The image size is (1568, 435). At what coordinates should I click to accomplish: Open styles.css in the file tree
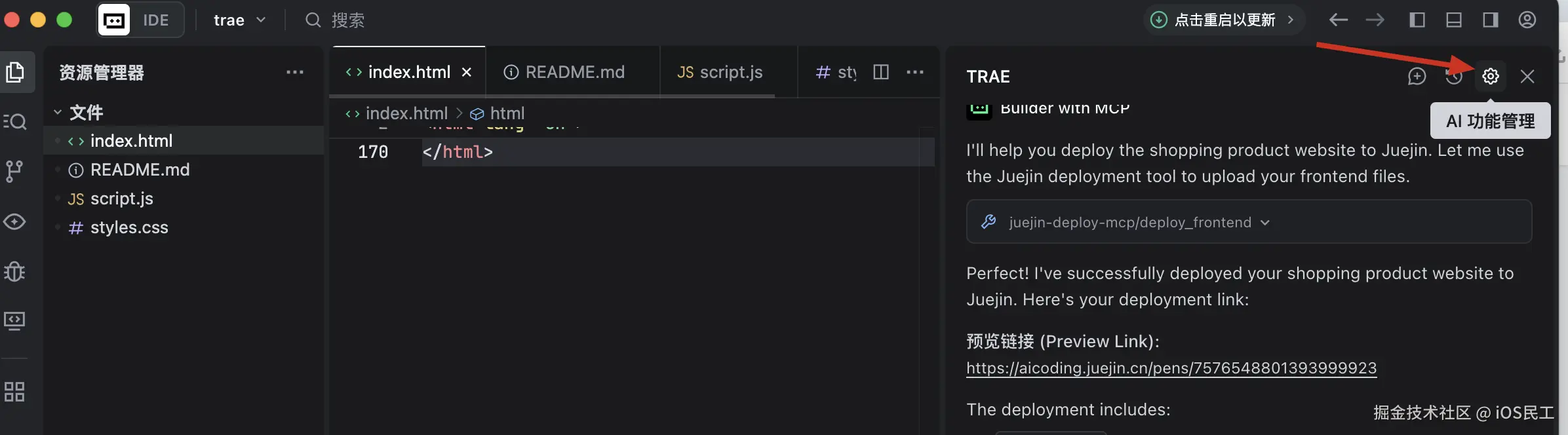129,227
